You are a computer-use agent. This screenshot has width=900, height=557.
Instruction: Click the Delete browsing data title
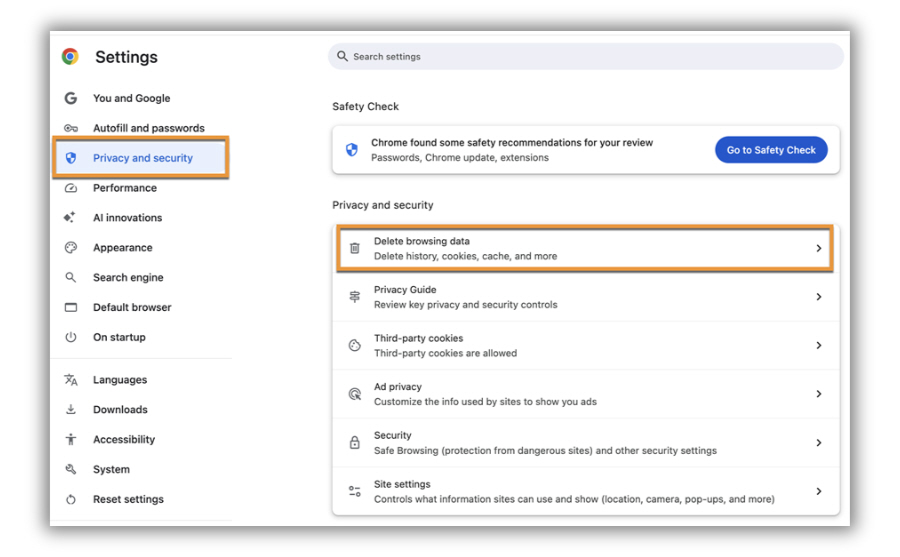pos(422,241)
